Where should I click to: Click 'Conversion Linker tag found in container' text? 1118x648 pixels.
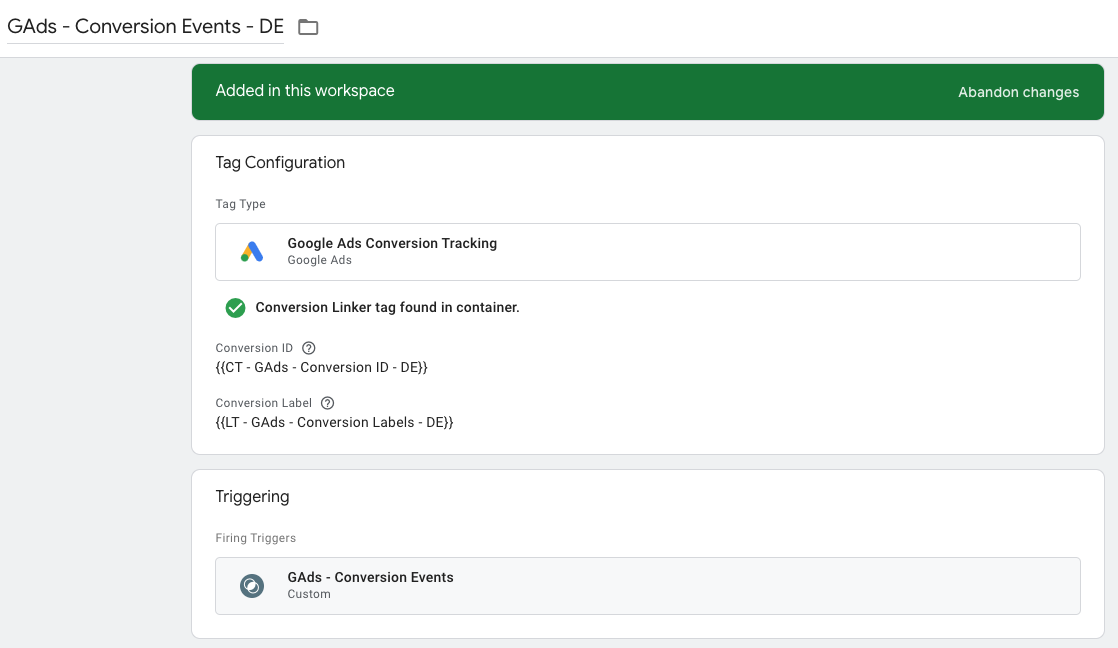point(387,307)
